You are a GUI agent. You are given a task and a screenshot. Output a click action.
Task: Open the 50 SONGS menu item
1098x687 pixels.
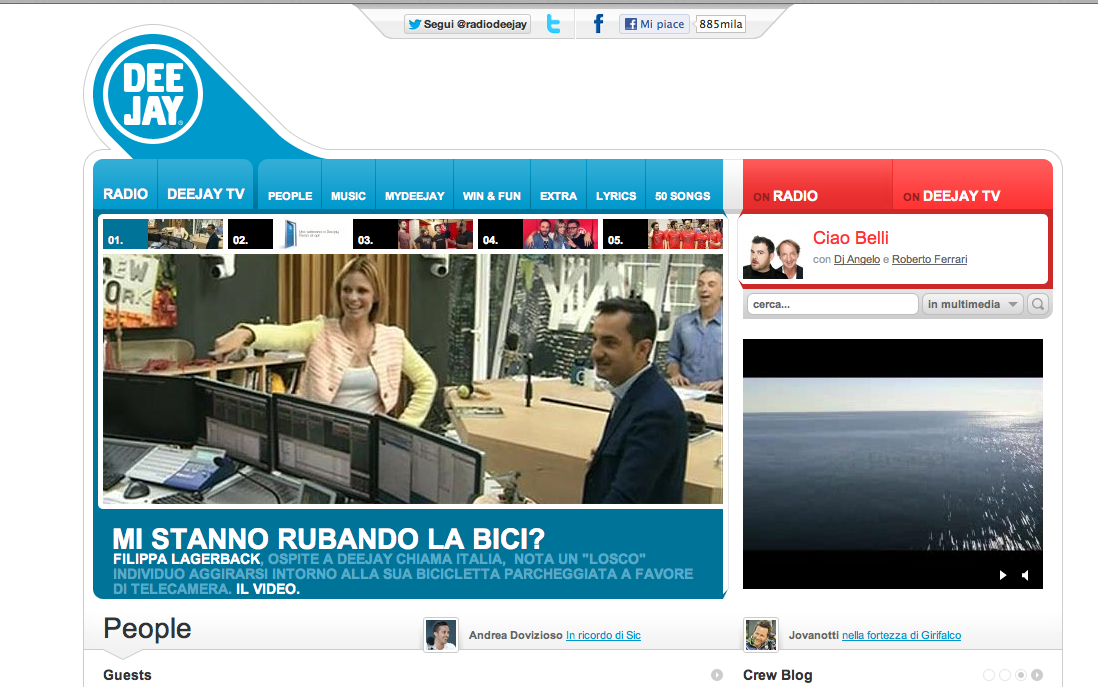[x=682, y=196]
